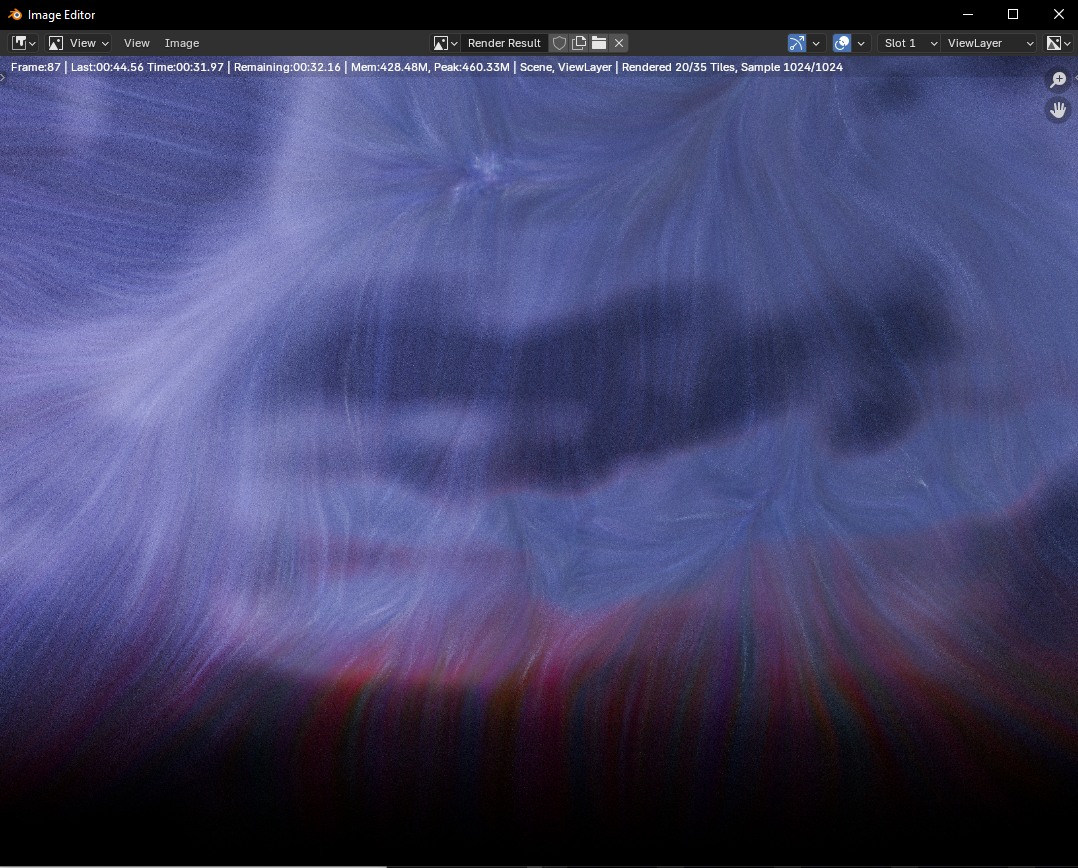
Task: Toggle the overlays display button
Action: (x=842, y=43)
